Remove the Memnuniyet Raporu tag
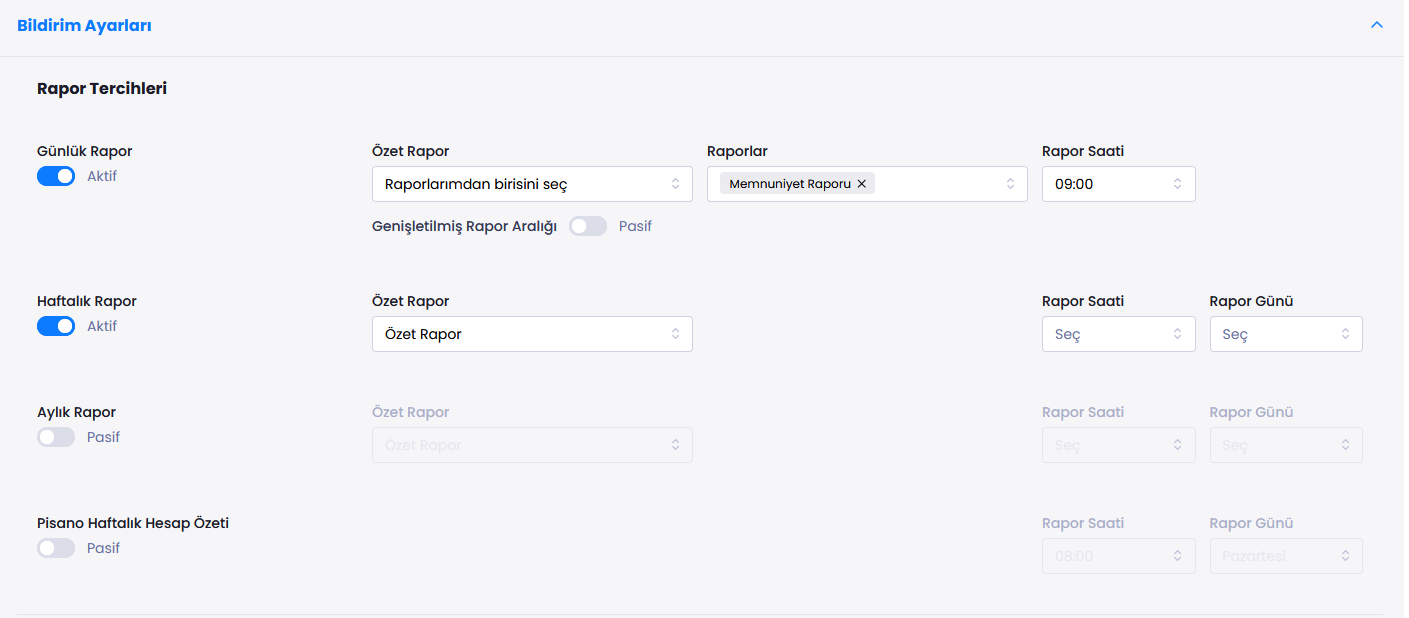 point(862,184)
